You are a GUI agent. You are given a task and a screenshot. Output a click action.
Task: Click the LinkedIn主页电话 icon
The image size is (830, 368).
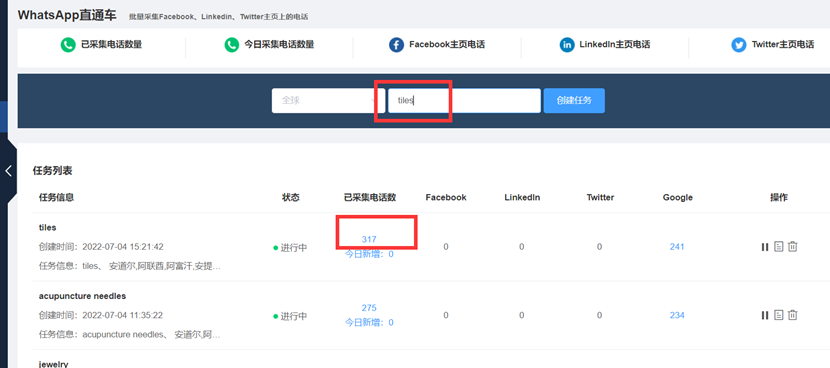coord(567,45)
